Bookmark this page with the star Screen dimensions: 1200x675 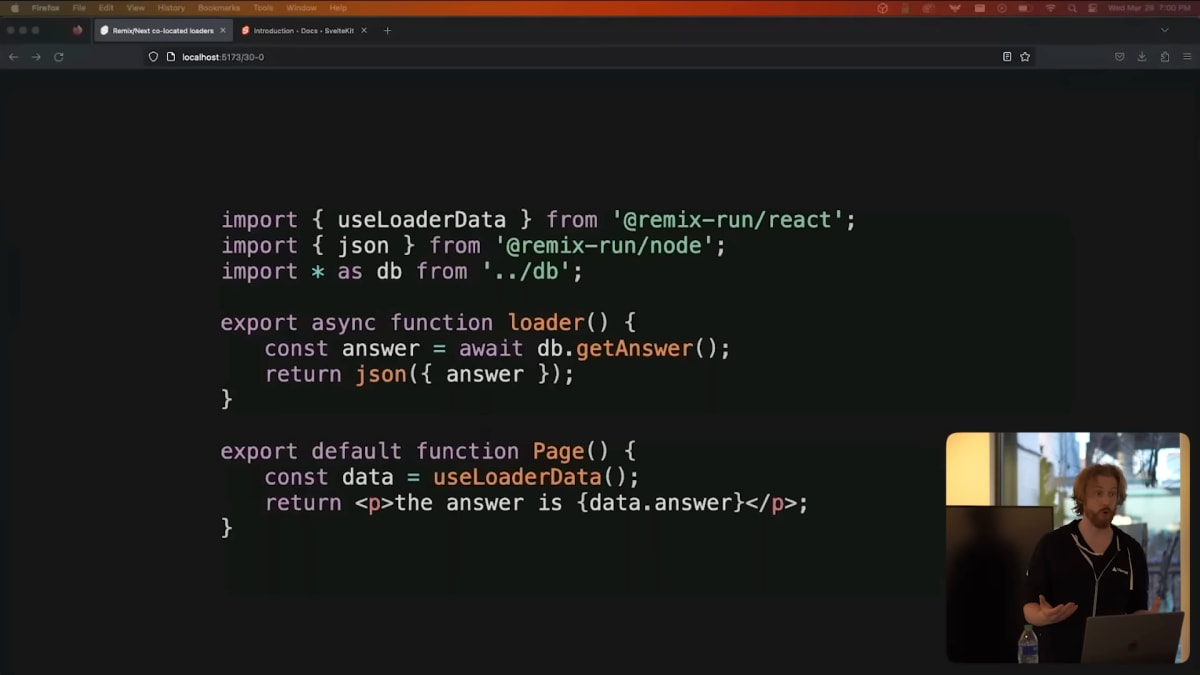click(x=1025, y=57)
